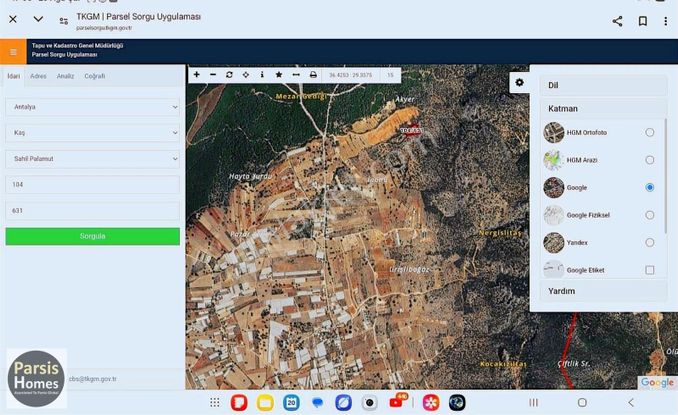678x415 pixels.
Task: Click the Google logo on map
Action: coord(657,383)
